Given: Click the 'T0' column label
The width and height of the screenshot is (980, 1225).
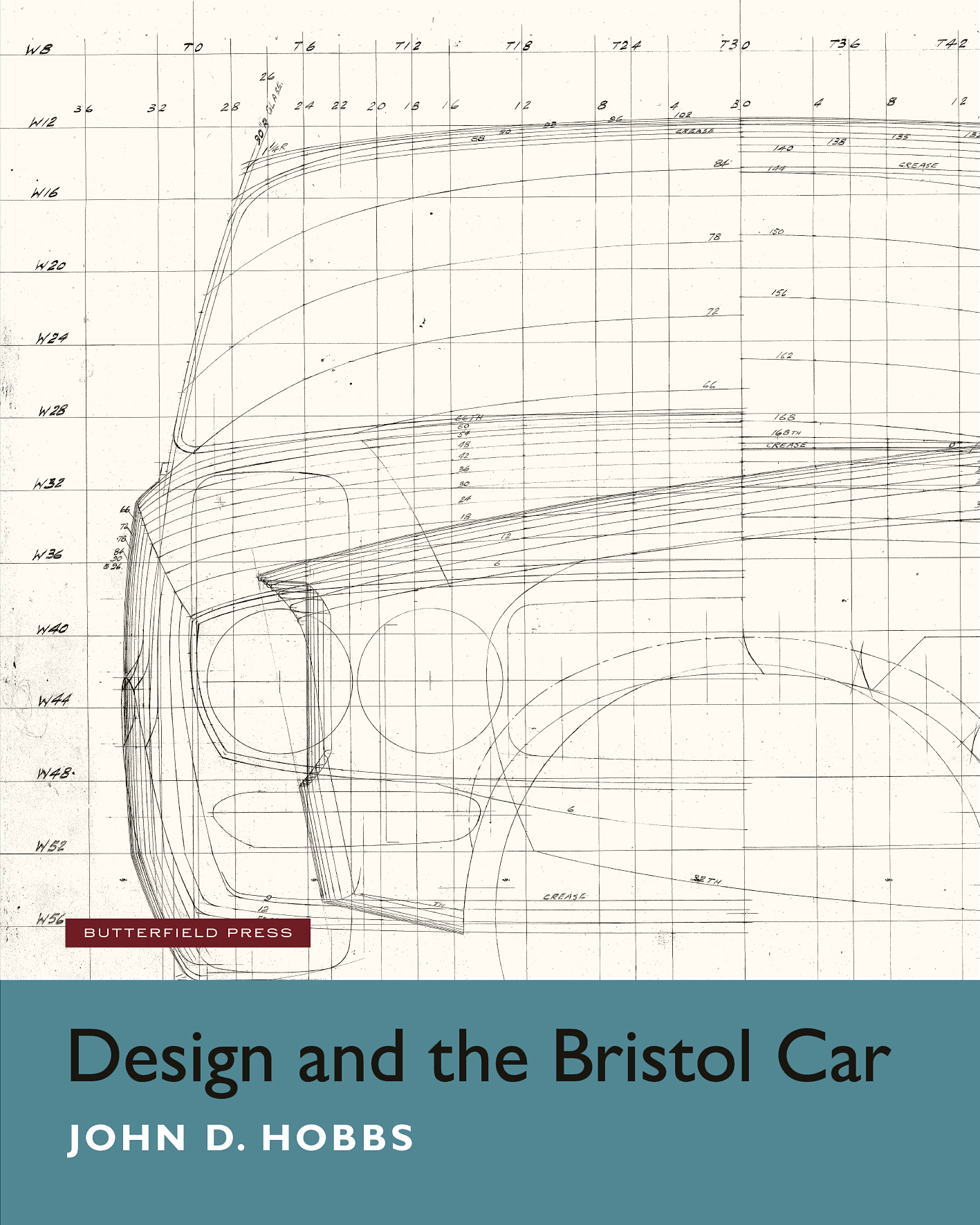Looking at the screenshot, I should coord(193,47).
